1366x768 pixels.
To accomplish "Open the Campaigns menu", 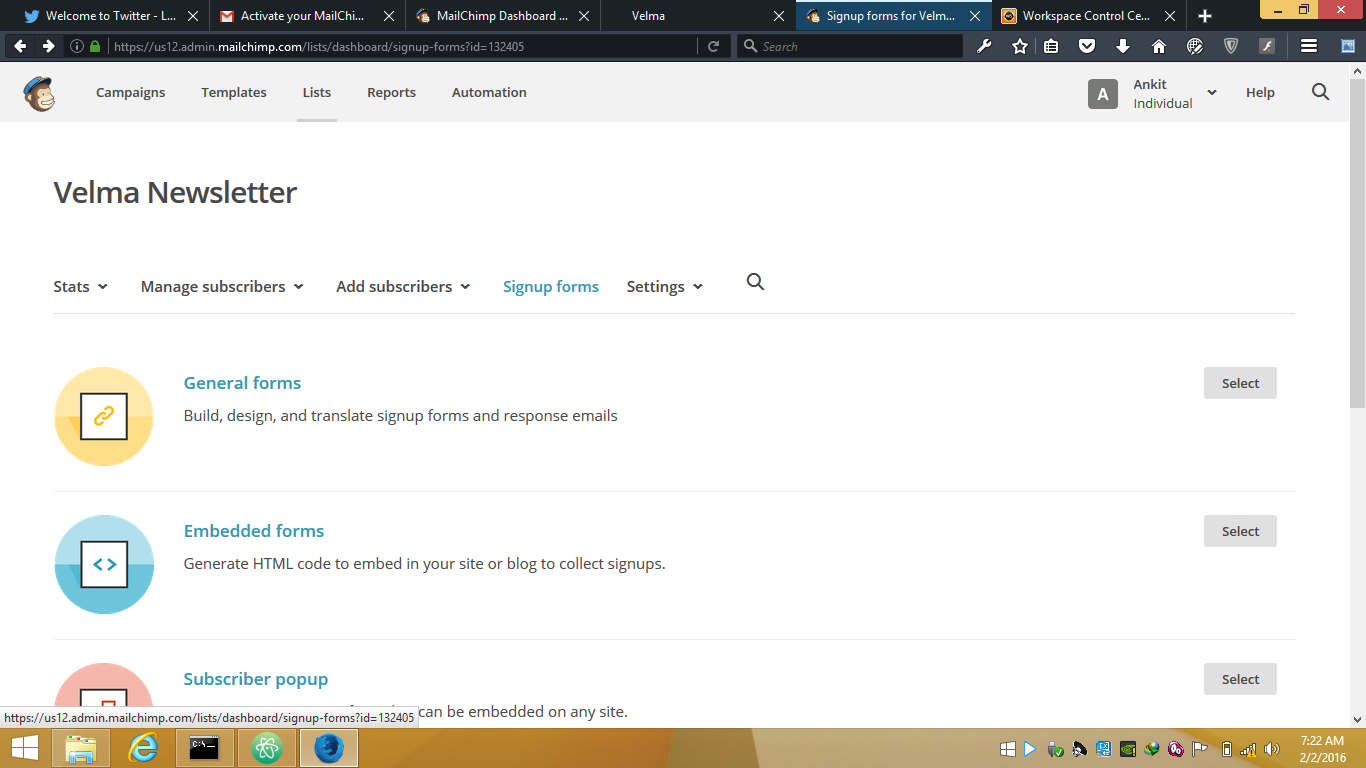I will pos(131,92).
